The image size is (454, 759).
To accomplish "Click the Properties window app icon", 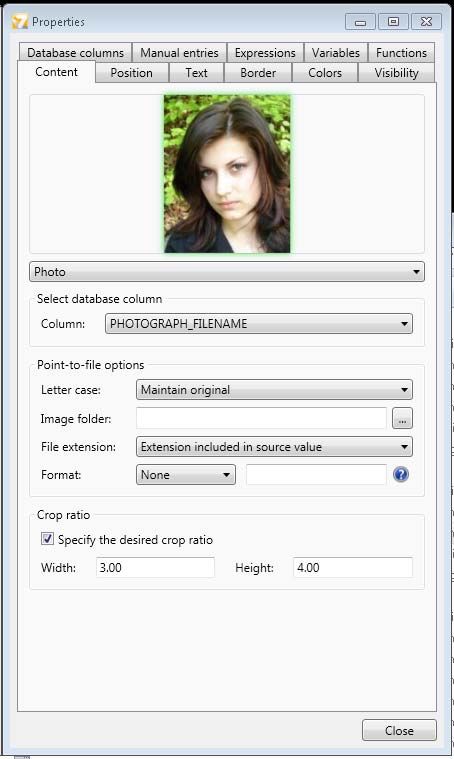I will tap(20, 22).
